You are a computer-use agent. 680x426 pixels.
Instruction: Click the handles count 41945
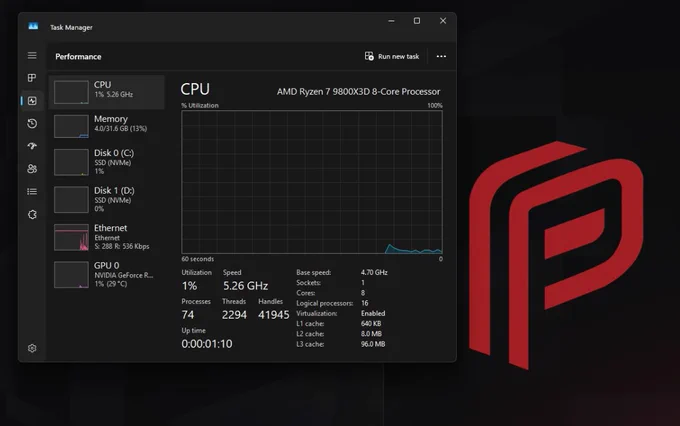pyautogui.click(x=274, y=315)
